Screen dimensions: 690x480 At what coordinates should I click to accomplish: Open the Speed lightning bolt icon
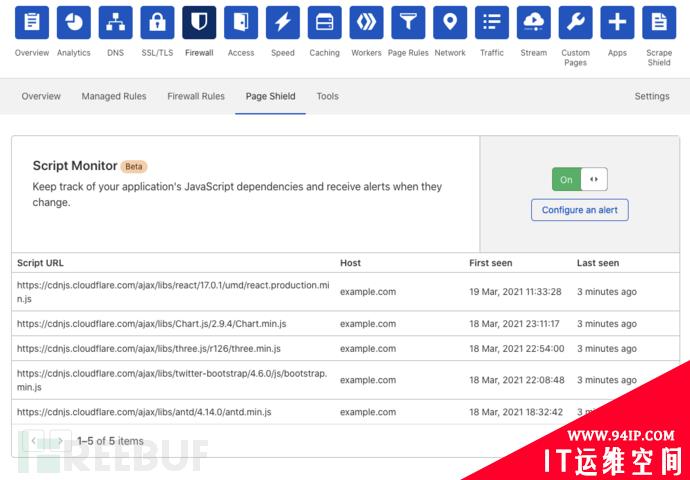click(283, 22)
